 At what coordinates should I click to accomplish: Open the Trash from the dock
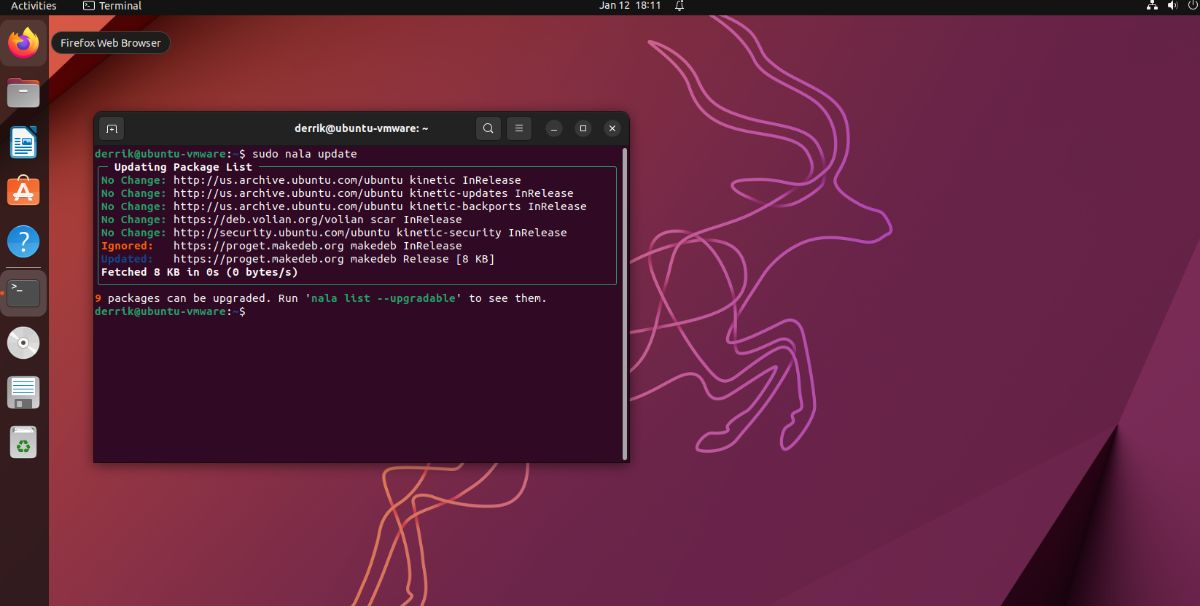click(24, 441)
